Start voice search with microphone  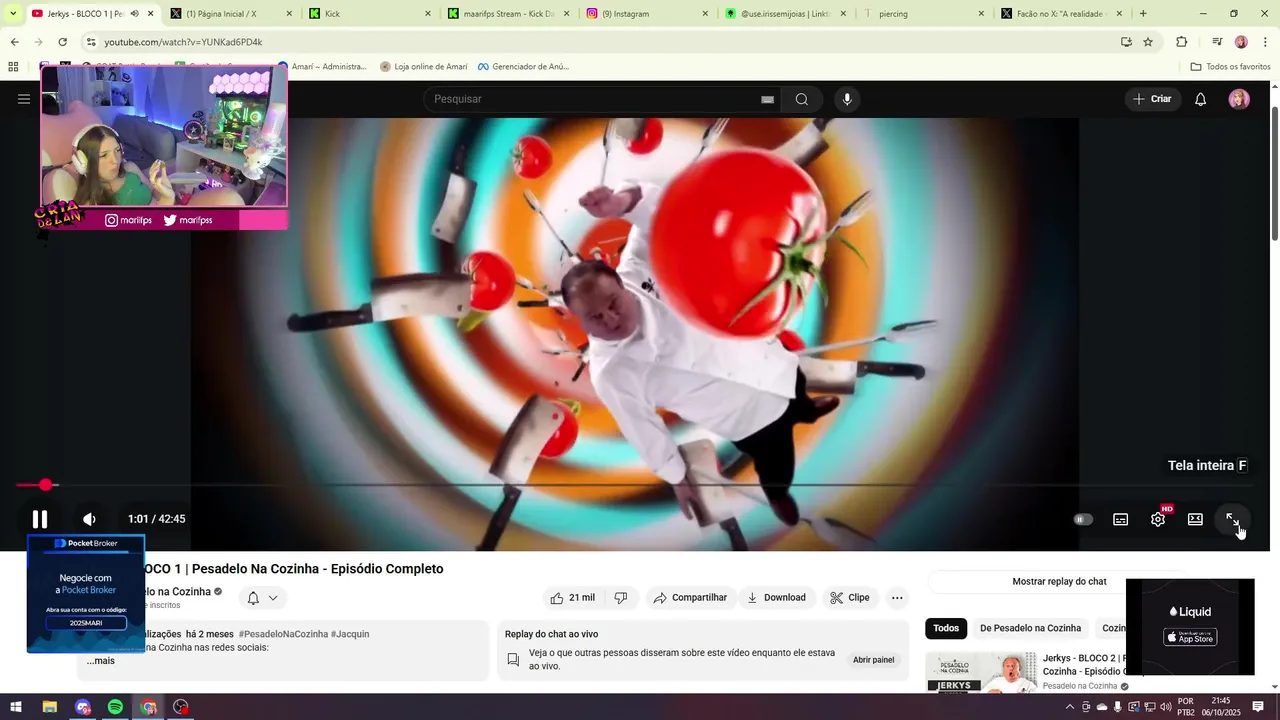click(x=847, y=99)
